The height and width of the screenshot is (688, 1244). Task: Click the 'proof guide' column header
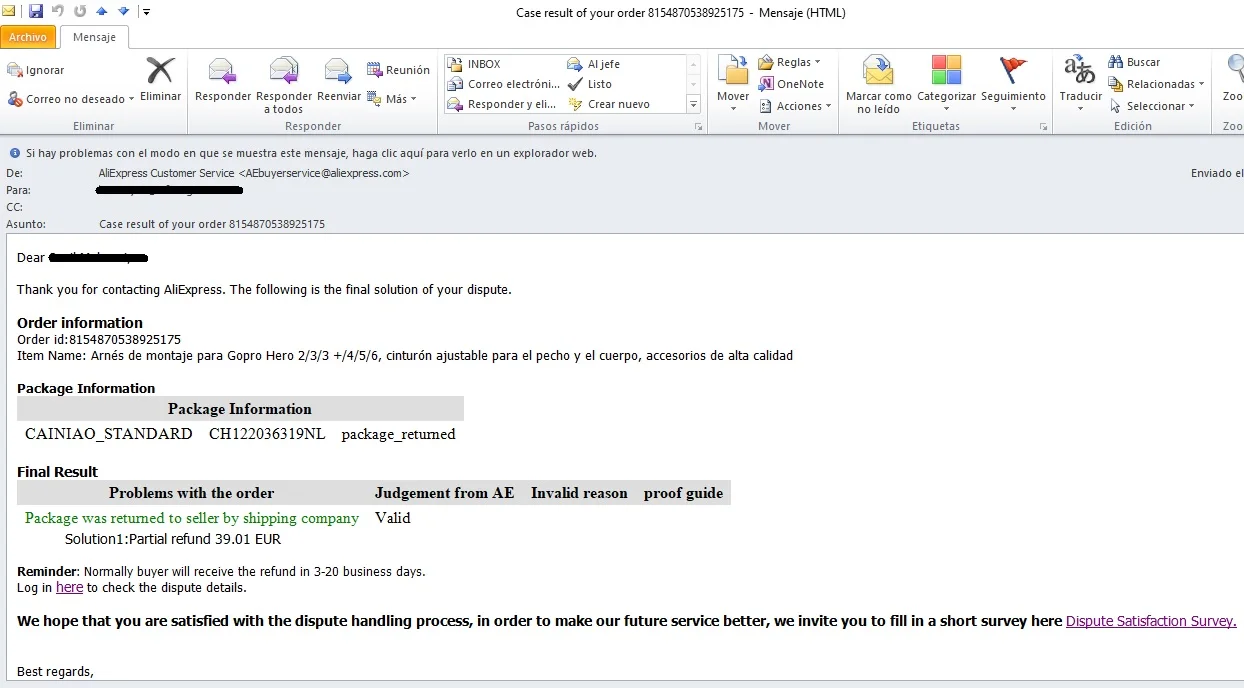683,493
